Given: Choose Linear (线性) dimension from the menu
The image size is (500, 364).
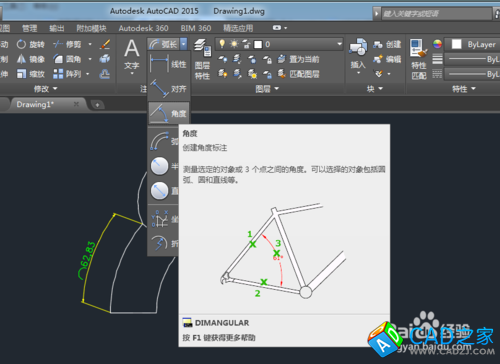Looking at the screenshot, I should [x=169, y=64].
